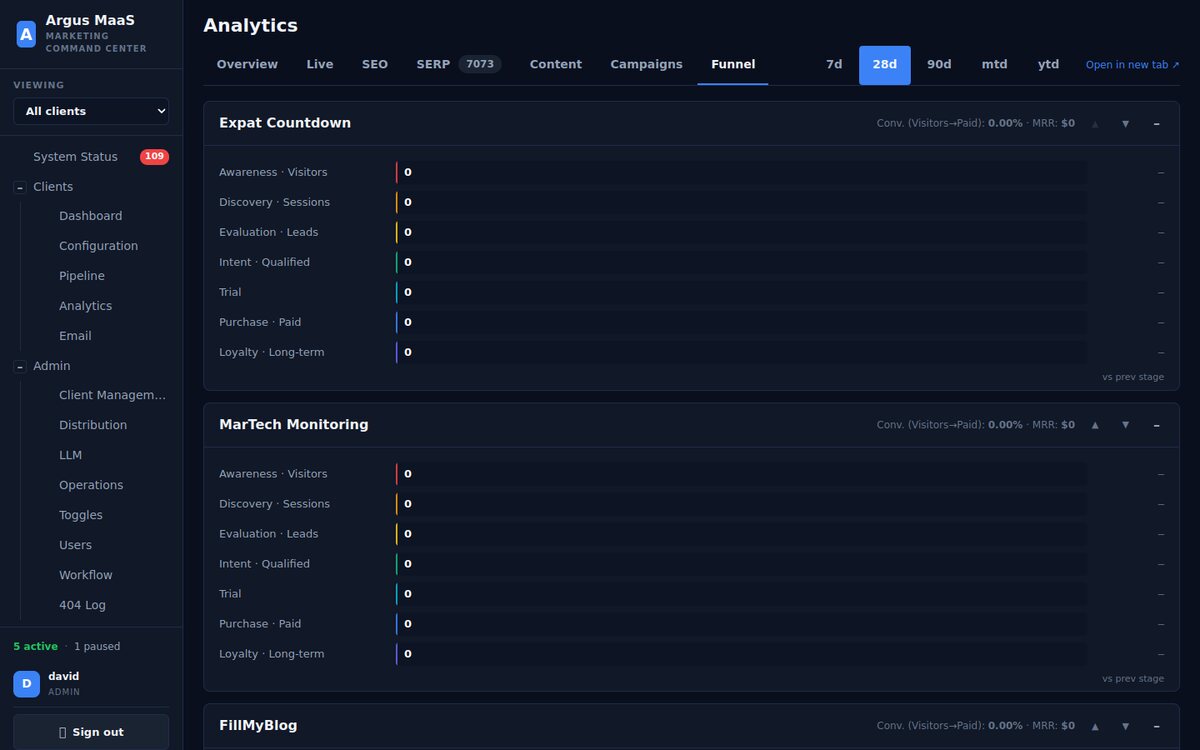1200x750 pixels.
Task: Select the 7d time range
Action: click(834, 64)
